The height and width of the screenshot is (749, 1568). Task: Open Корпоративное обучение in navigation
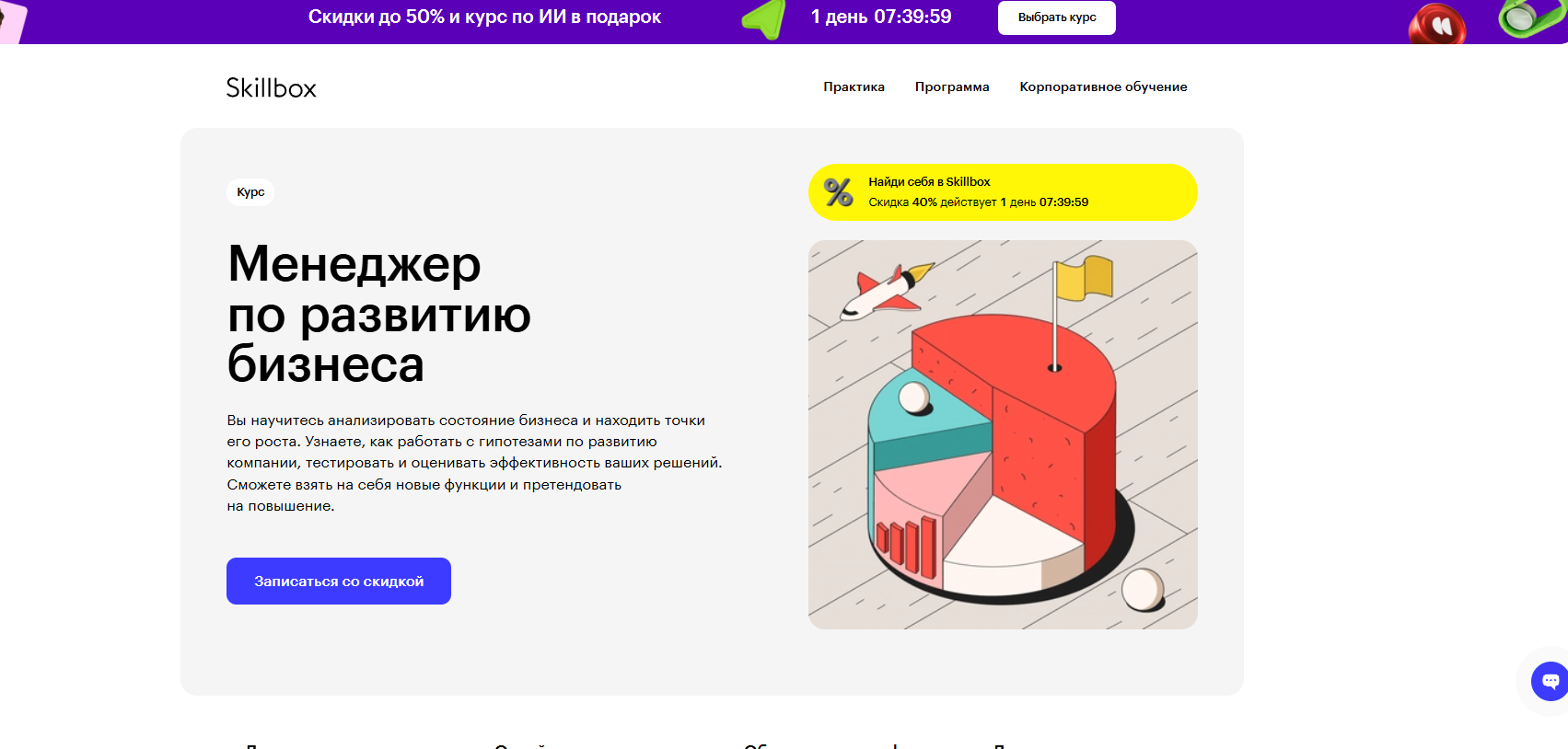(x=1103, y=86)
